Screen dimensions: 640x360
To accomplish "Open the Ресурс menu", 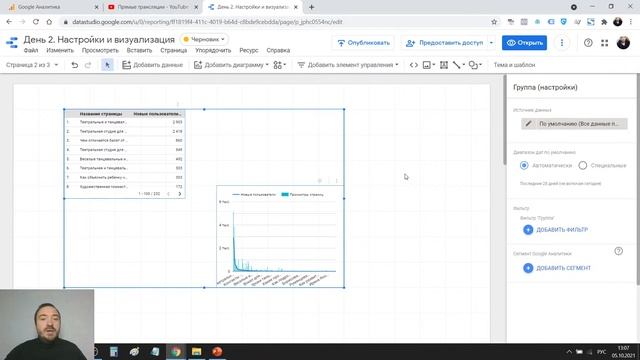I will (249, 50).
